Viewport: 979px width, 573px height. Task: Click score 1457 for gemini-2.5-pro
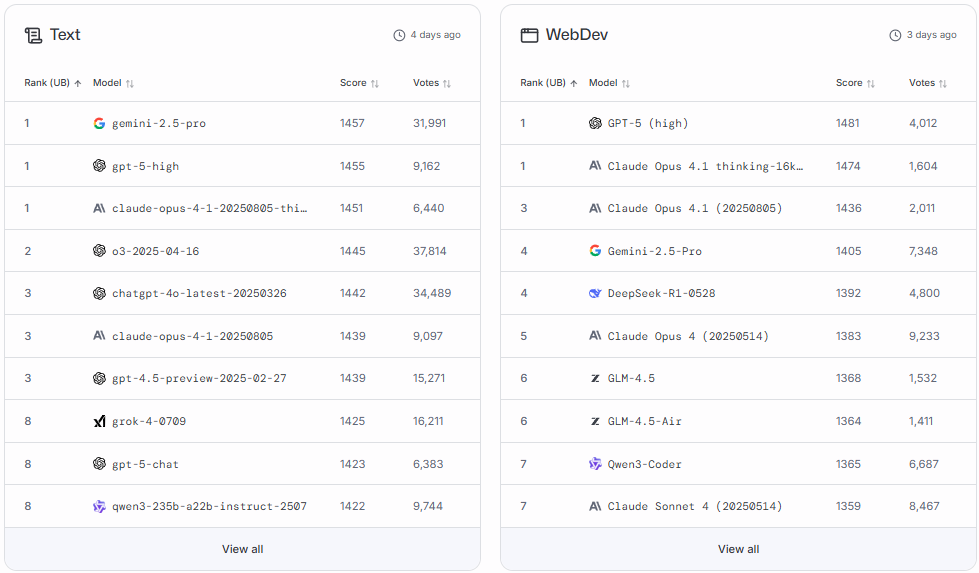(352, 123)
